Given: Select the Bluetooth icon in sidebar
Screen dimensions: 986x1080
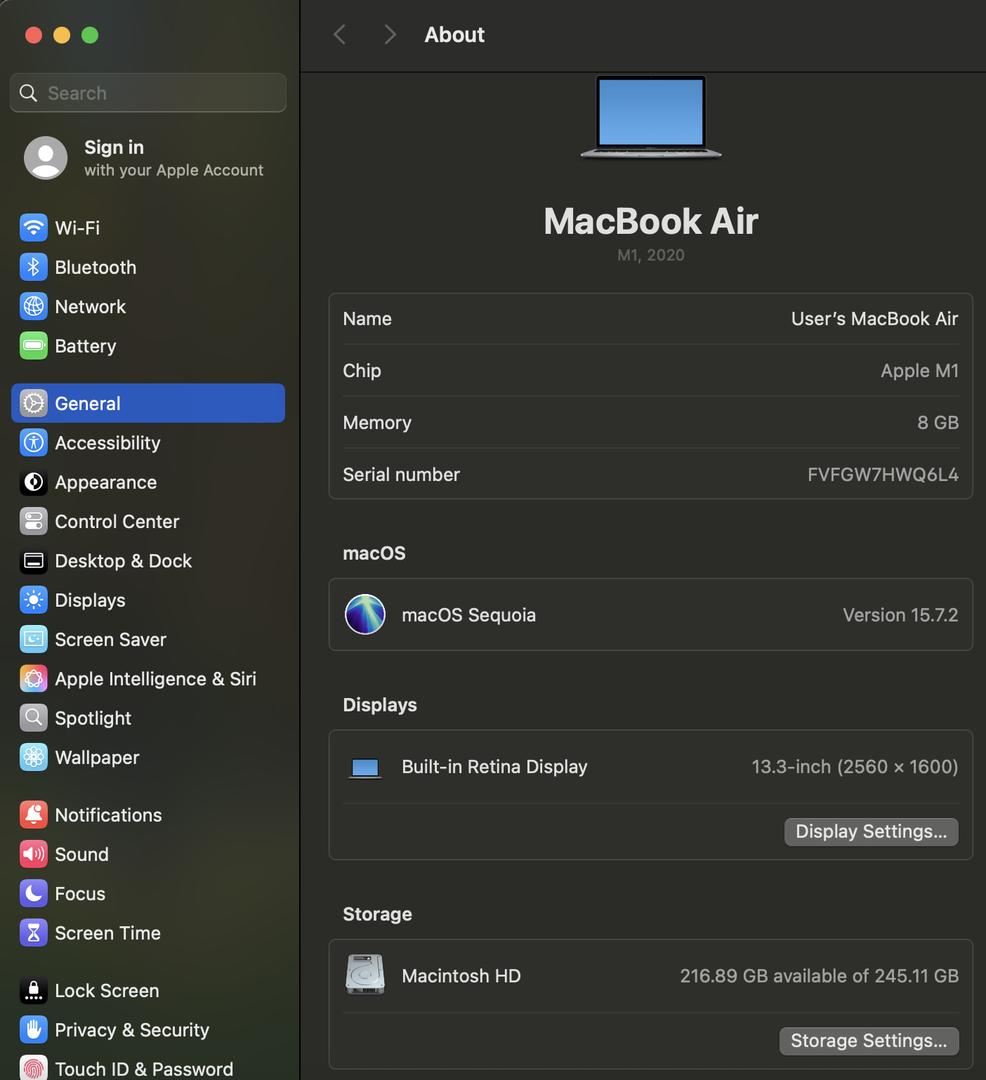Looking at the screenshot, I should point(33,267).
